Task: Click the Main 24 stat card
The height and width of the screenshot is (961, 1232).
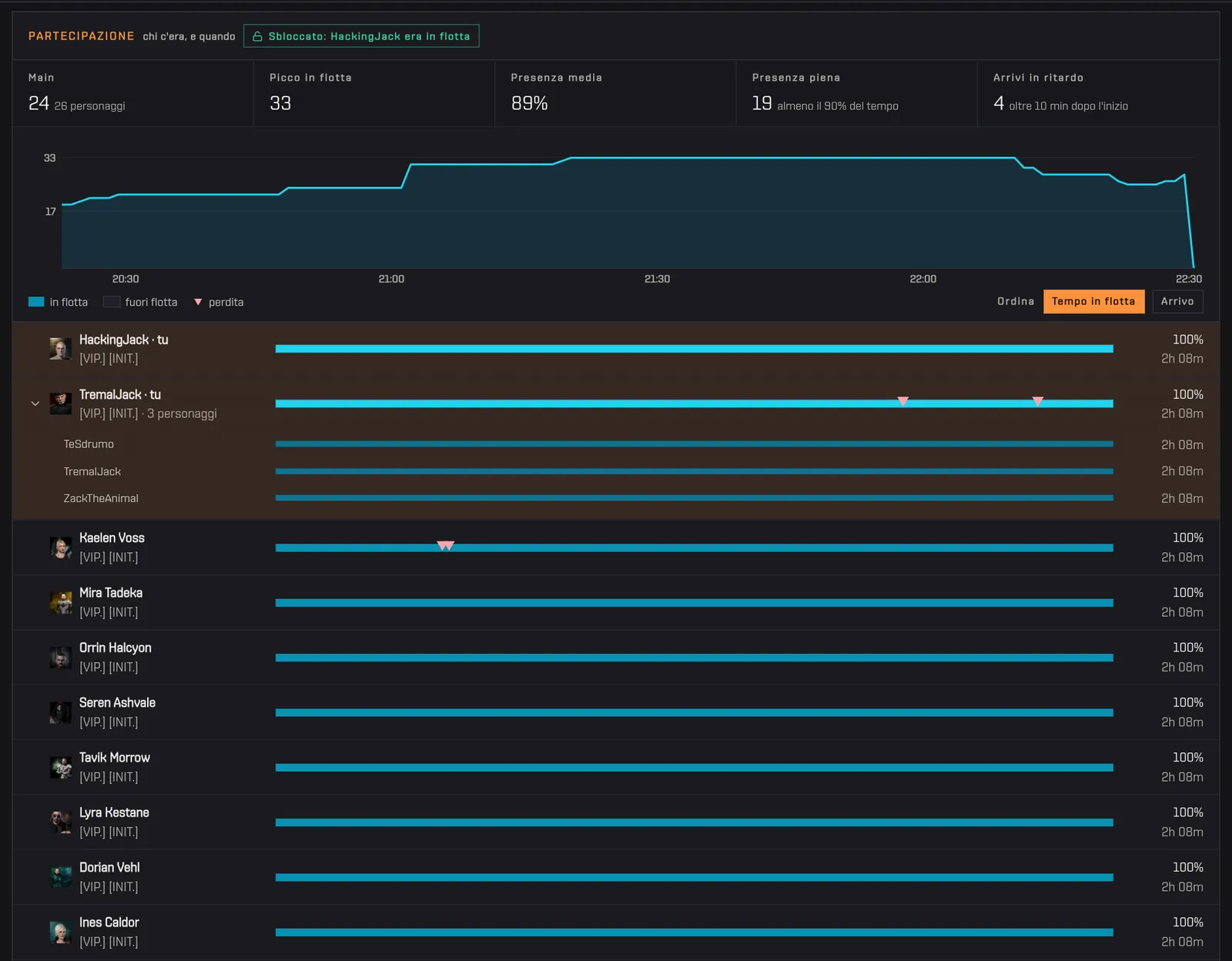Action: pyautogui.click(x=132, y=93)
